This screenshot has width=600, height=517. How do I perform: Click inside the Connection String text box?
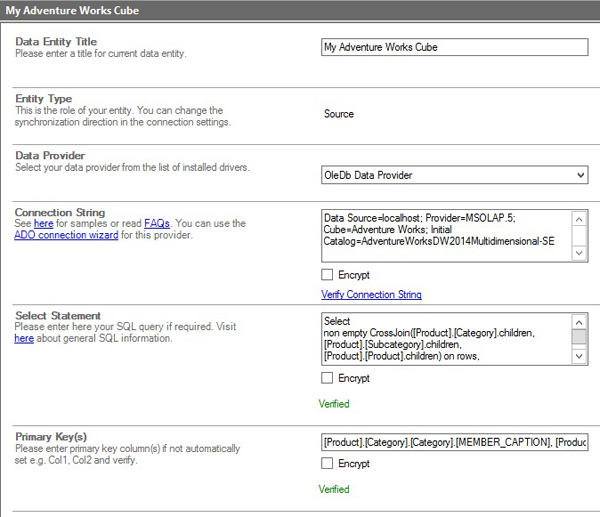(x=445, y=236)
